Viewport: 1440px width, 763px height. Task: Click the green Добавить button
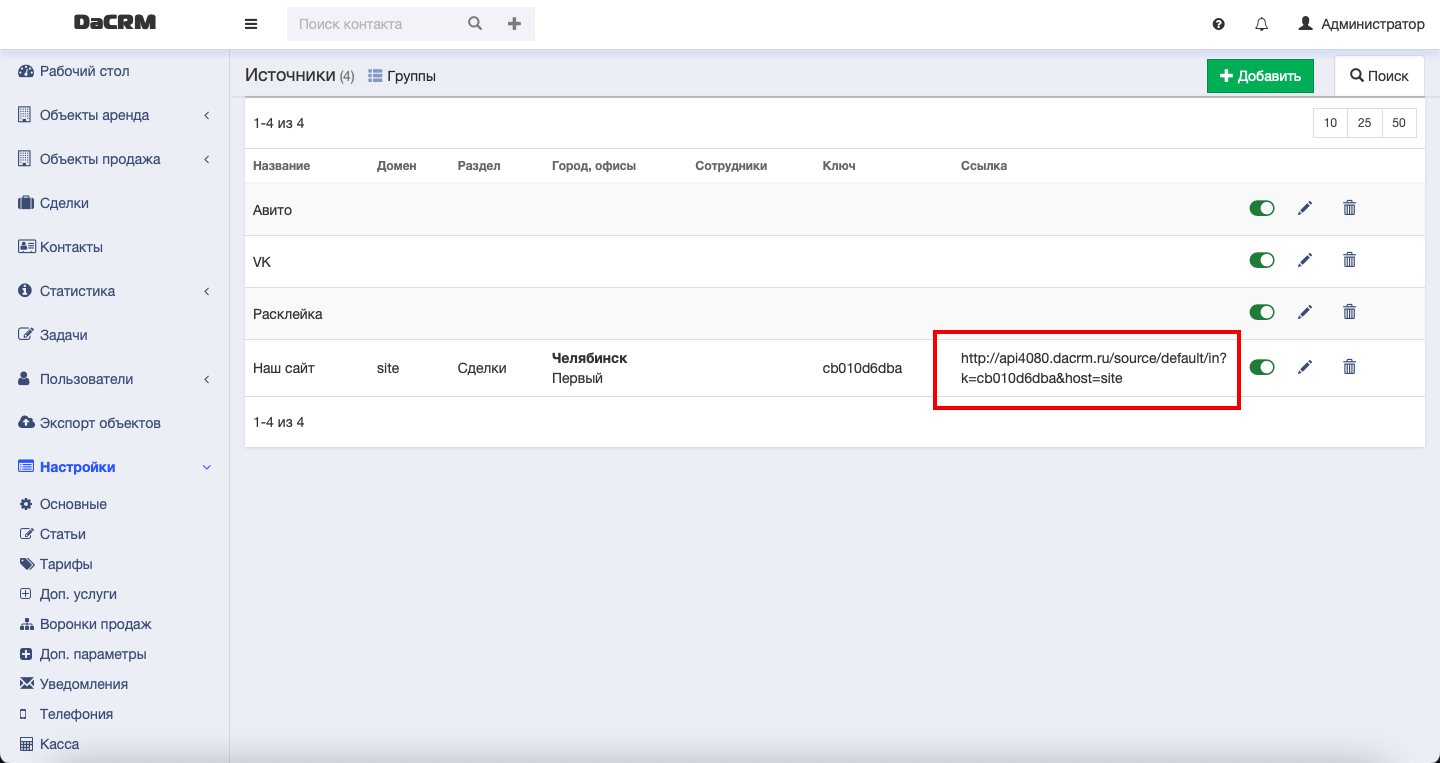coord(1260,76)
